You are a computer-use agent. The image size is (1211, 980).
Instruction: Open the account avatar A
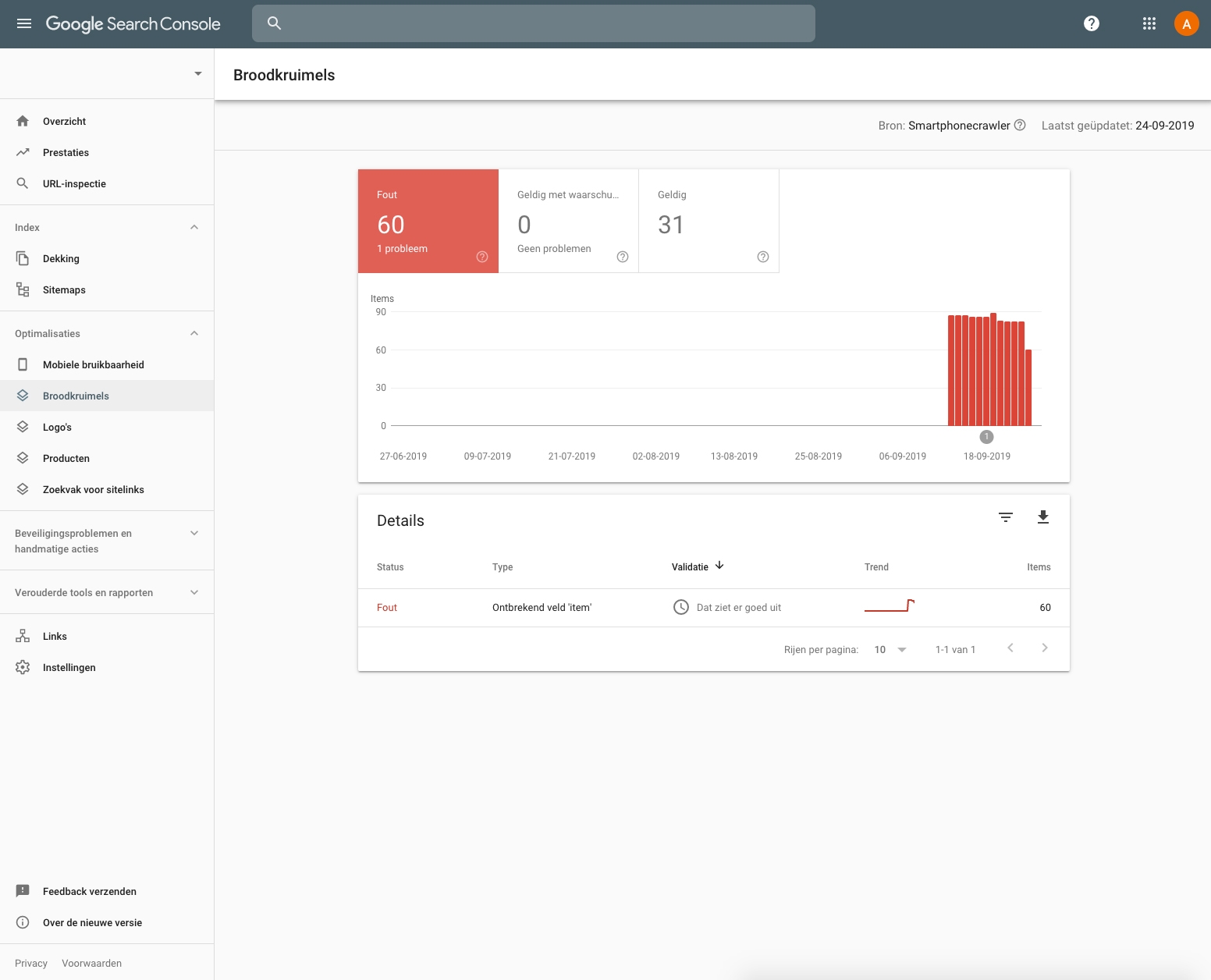(x=1187, y=23)
